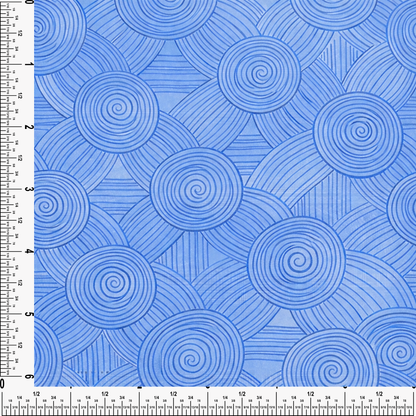Viewport: 416px width, 416px height.
Task: Click the spiral center level with the 2-inch mark at right
Action: [359, 131]
